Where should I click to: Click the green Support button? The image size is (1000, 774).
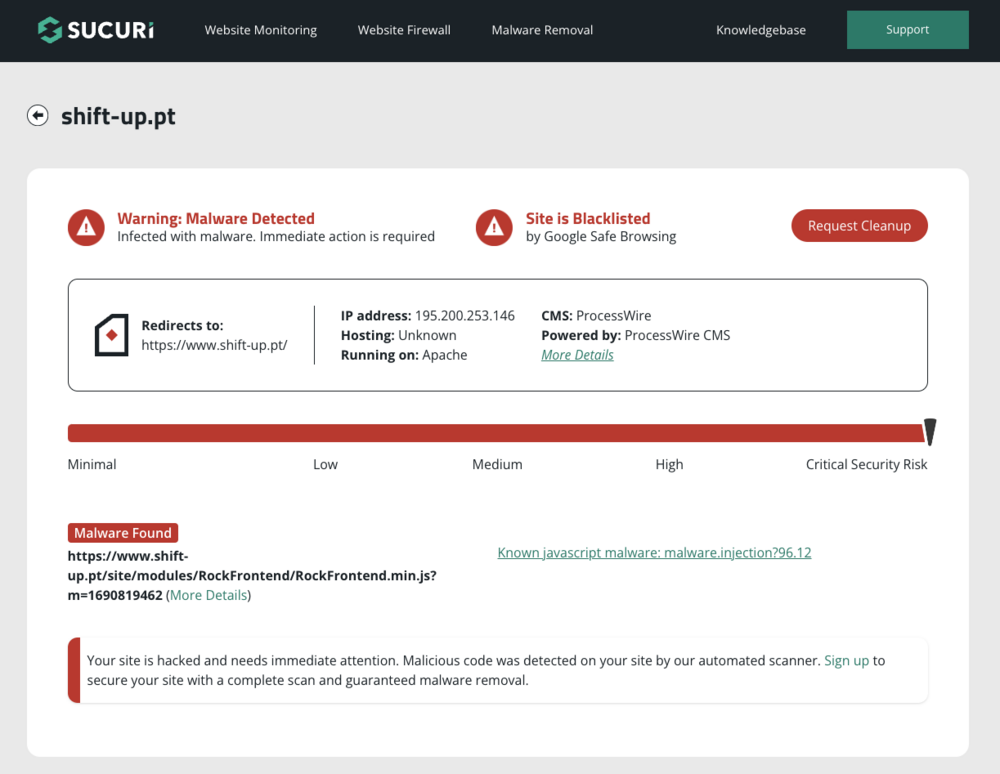click(907, 30)
